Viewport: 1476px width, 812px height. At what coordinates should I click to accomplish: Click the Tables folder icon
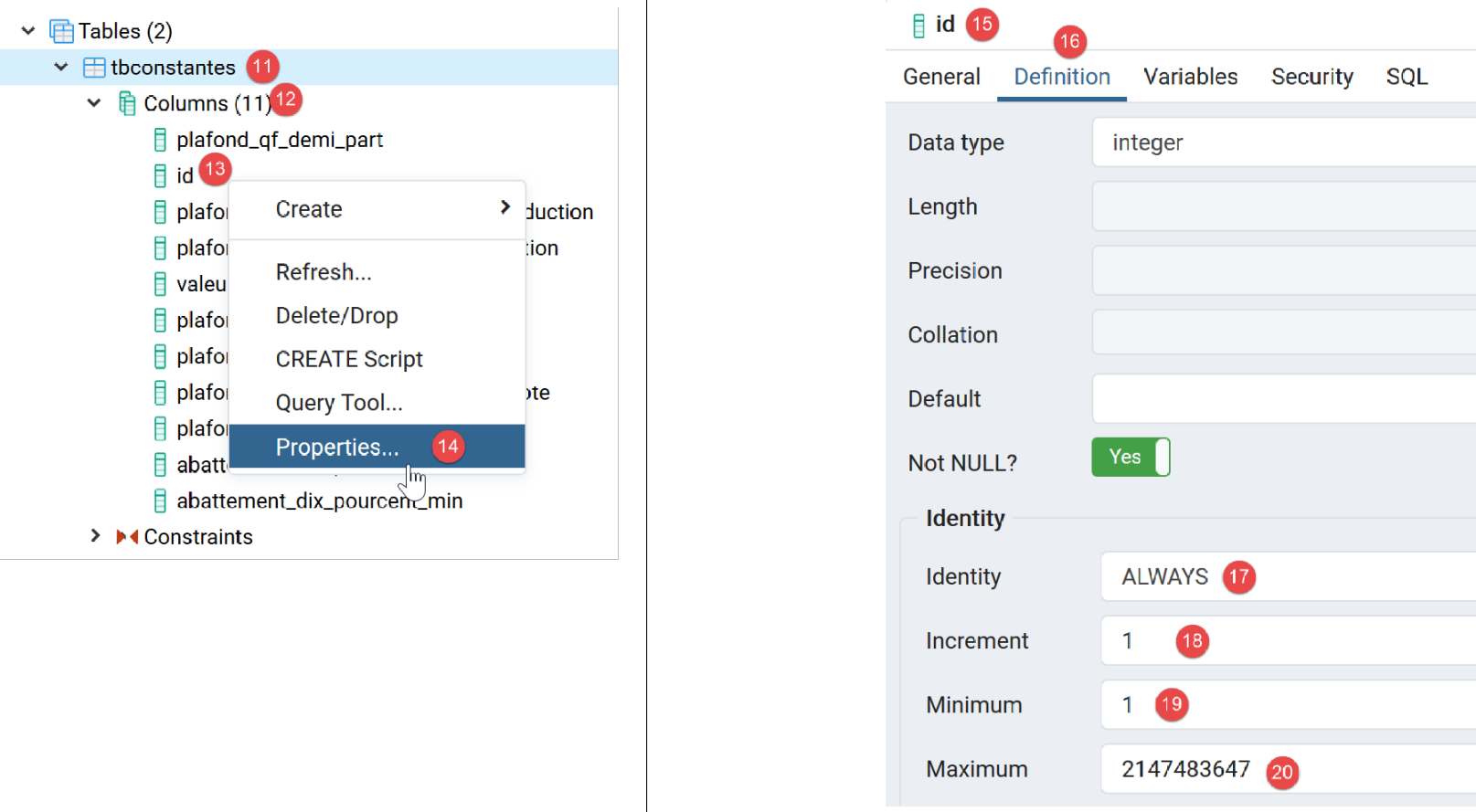tap(61, 32)
